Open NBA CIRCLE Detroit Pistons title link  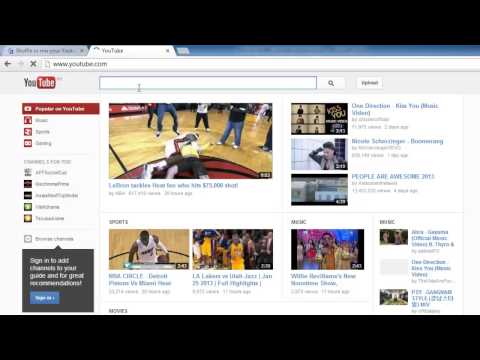[140, 279]
